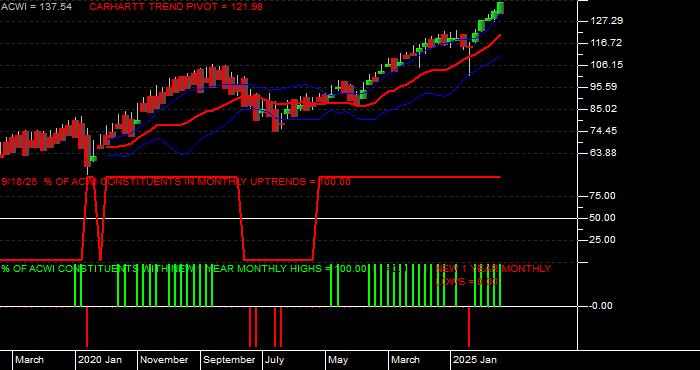Click the CARHARTT TREND PIVOT = 121.98 label

pos(176,7)
